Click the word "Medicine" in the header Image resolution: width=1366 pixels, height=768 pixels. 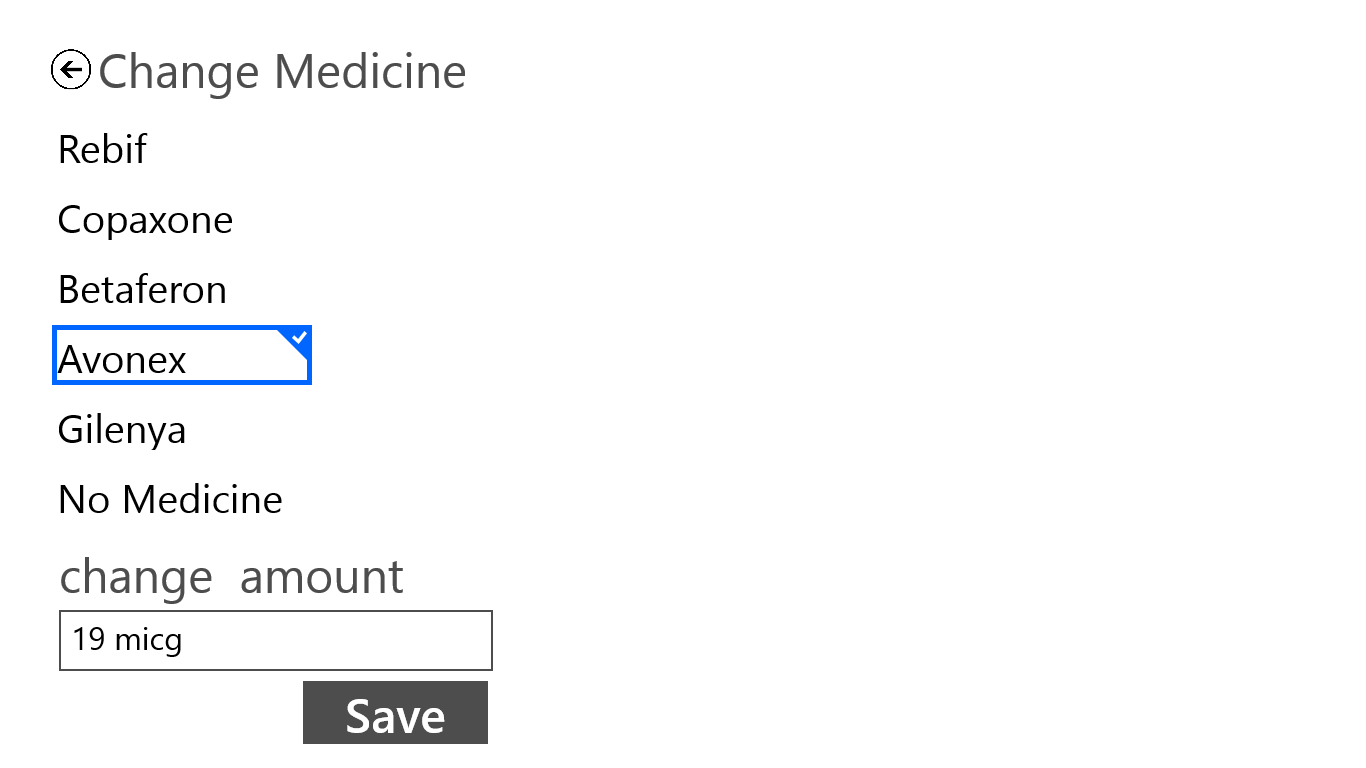click(x=370, y=72)
